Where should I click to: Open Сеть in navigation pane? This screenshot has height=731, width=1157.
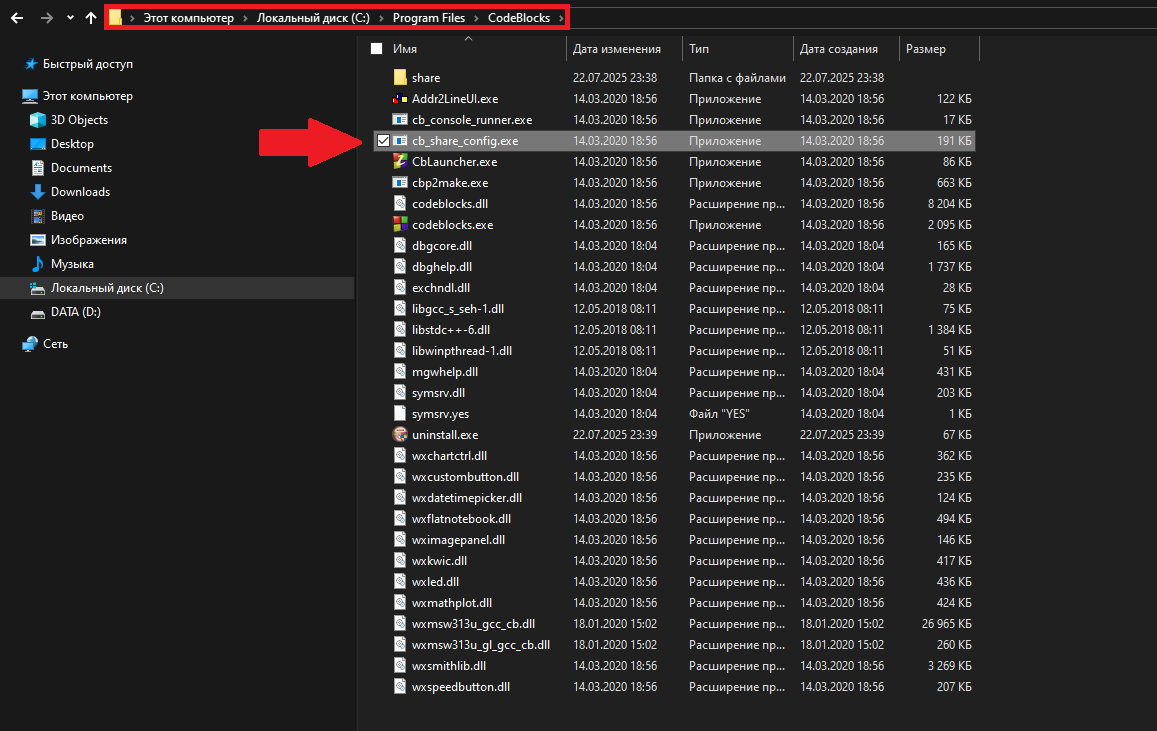click(x=55, y=344)
